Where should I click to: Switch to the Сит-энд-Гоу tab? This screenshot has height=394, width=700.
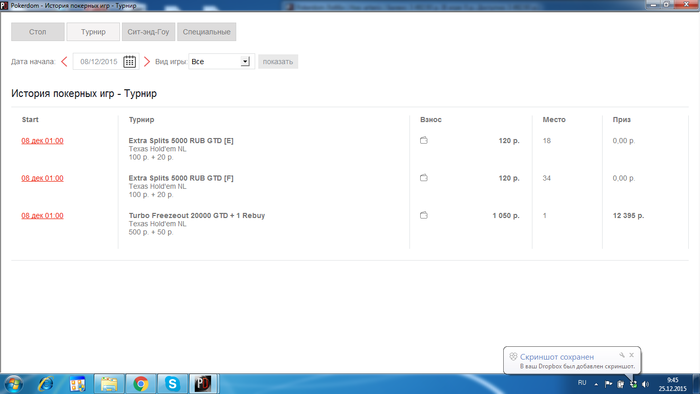148,32
